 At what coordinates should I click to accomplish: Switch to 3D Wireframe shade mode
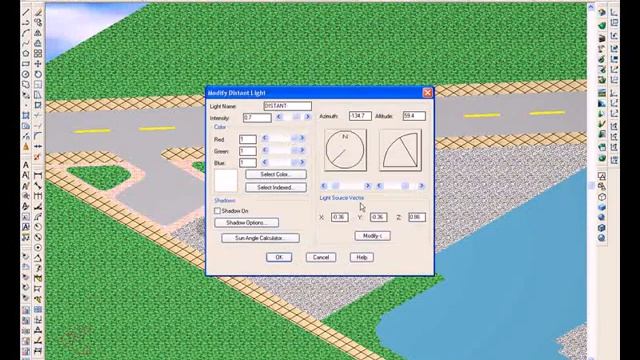pos(602,187)
